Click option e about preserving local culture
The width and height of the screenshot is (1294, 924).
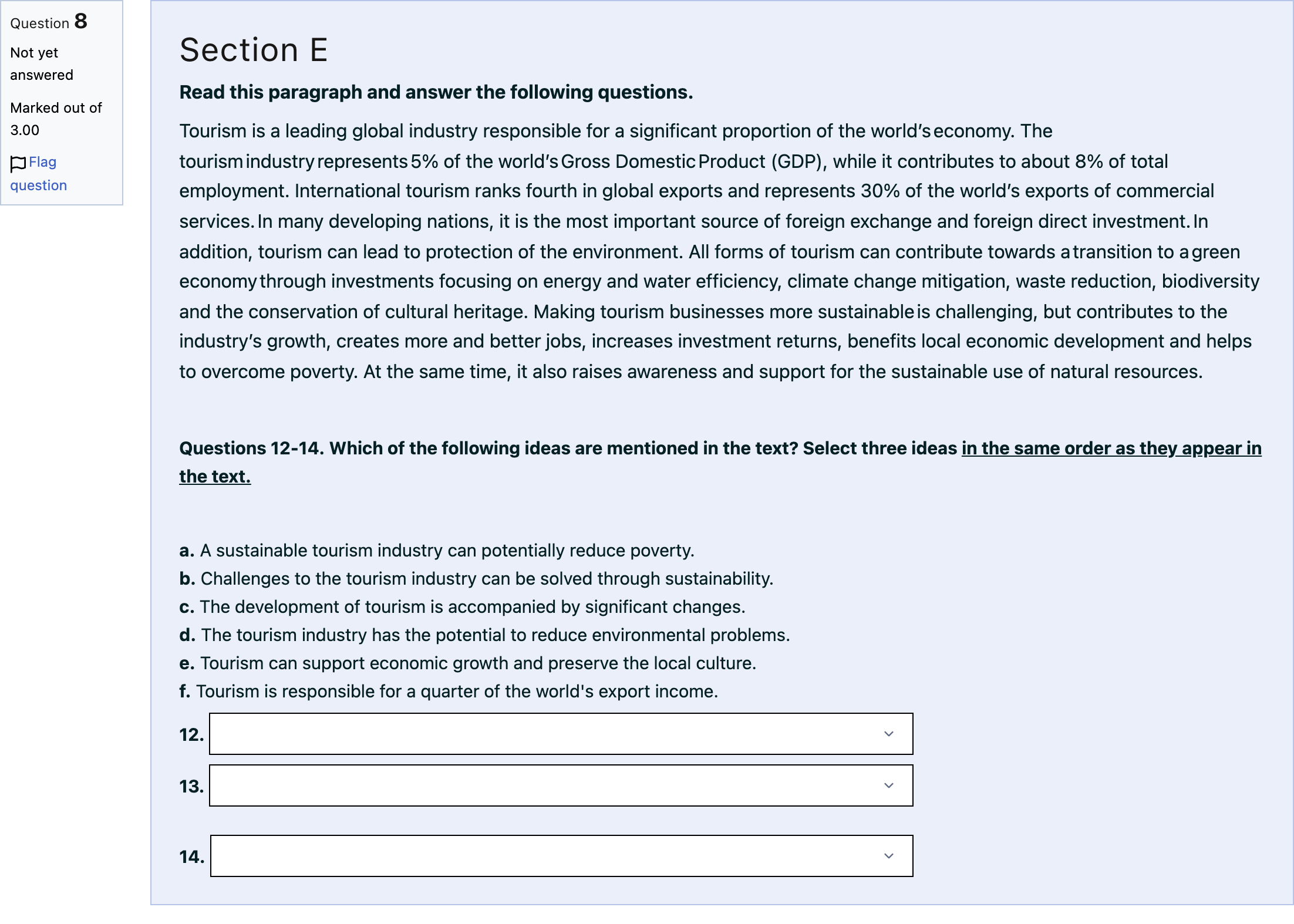tap(467, 663)
